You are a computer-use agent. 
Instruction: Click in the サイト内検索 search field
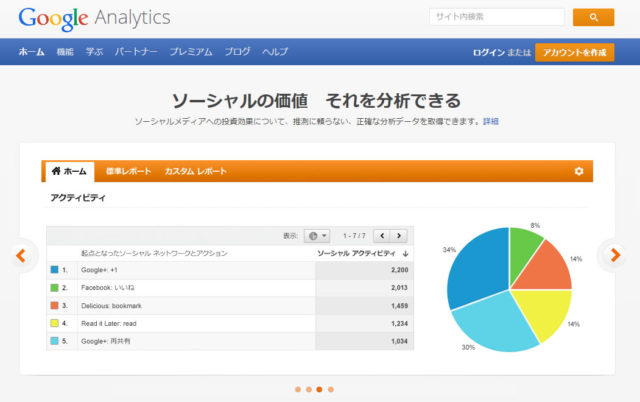pos(497,17)
